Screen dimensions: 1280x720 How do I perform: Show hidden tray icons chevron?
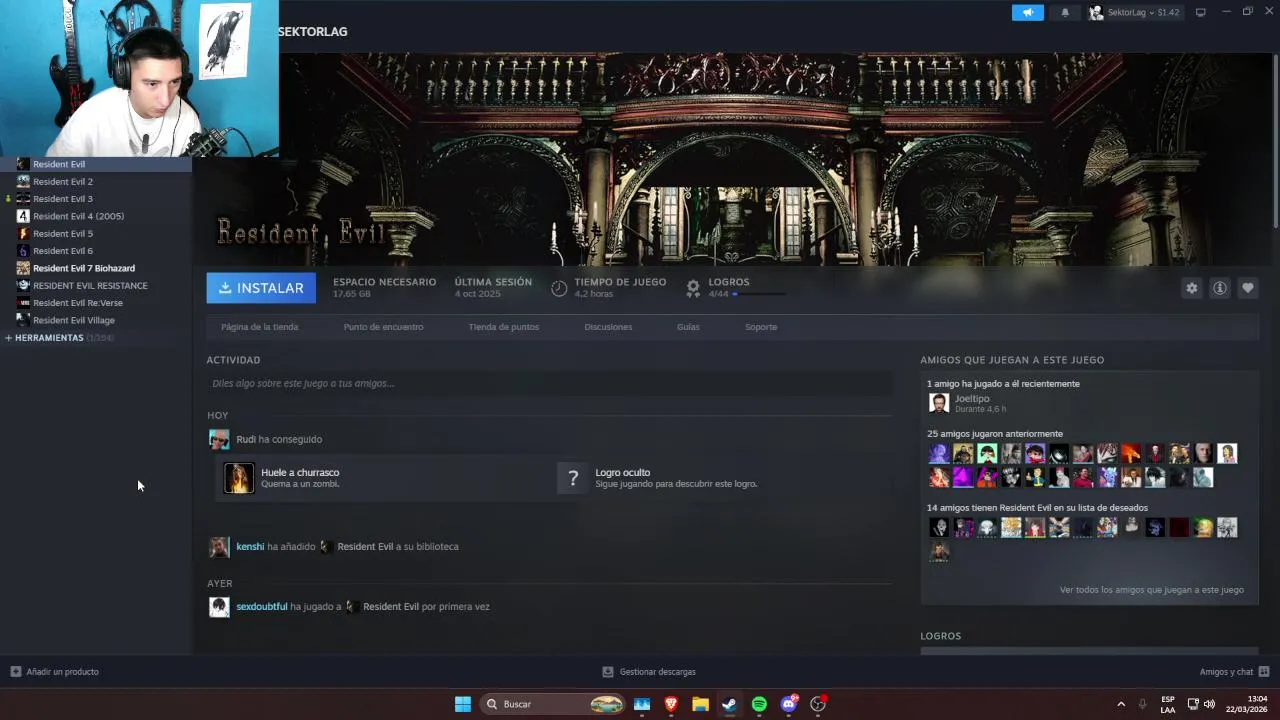(1121, 704)
